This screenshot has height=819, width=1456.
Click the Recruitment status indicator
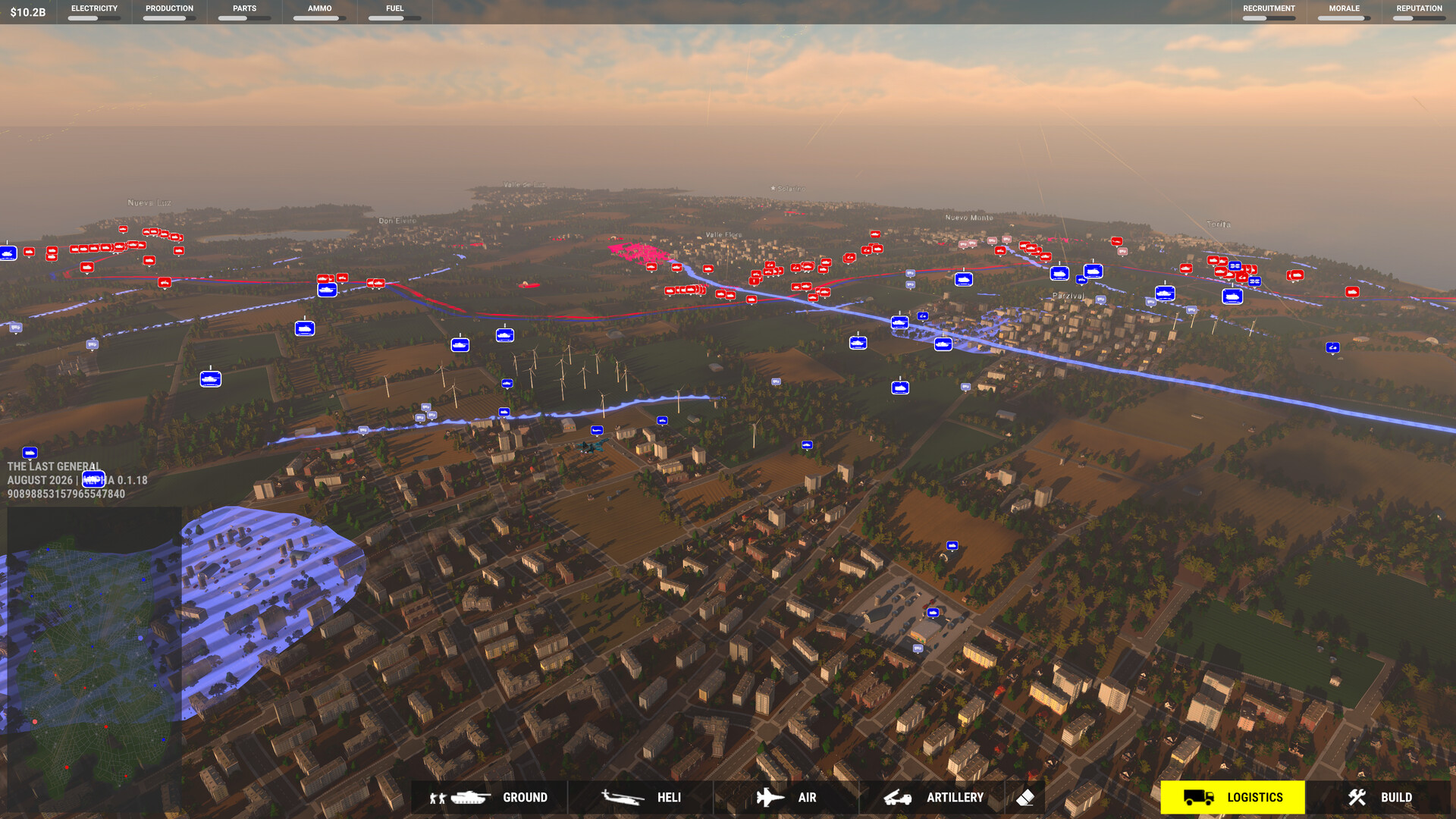click(1269, 12)
